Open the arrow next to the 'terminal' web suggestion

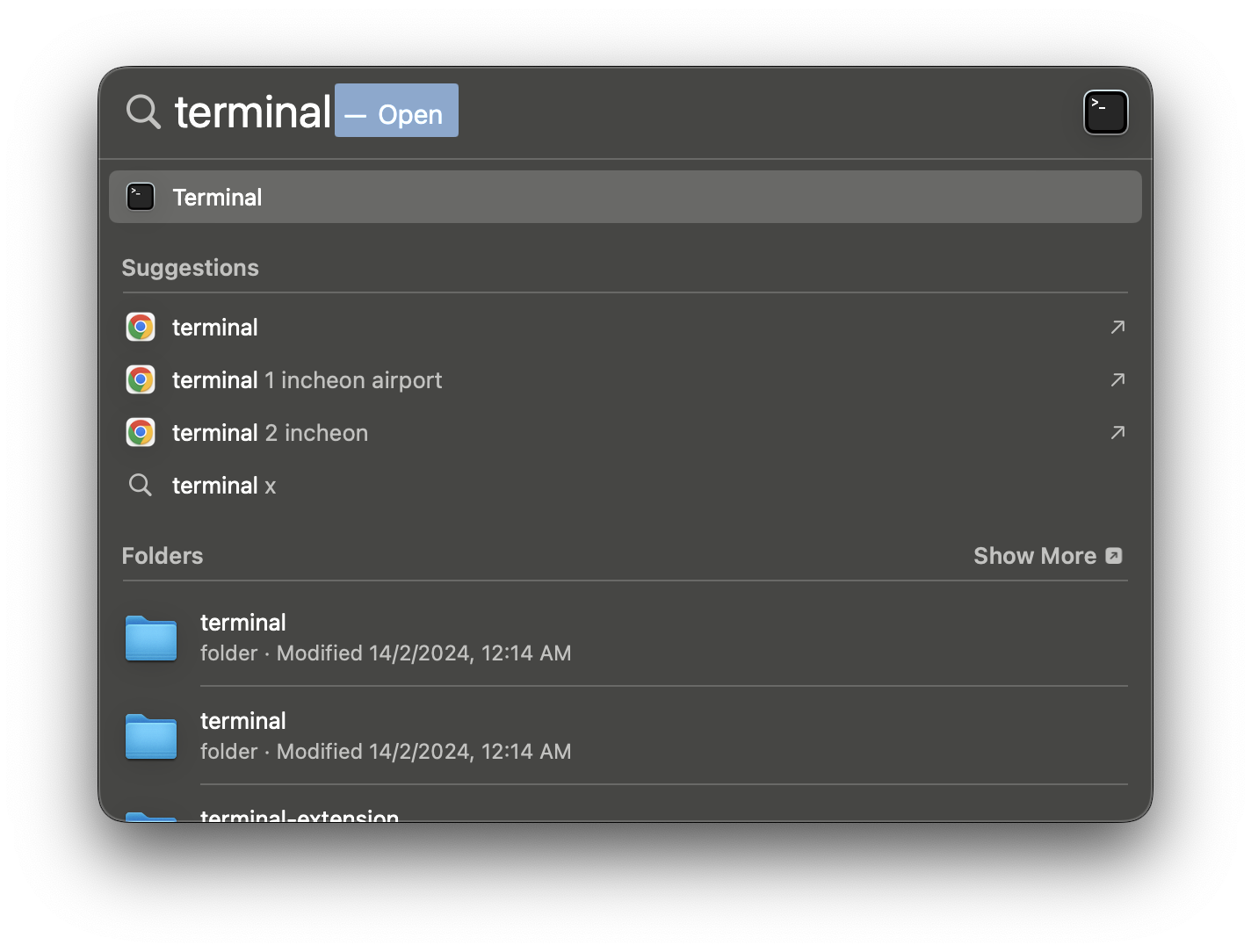pyautogui.click(x=1117, y=327)
